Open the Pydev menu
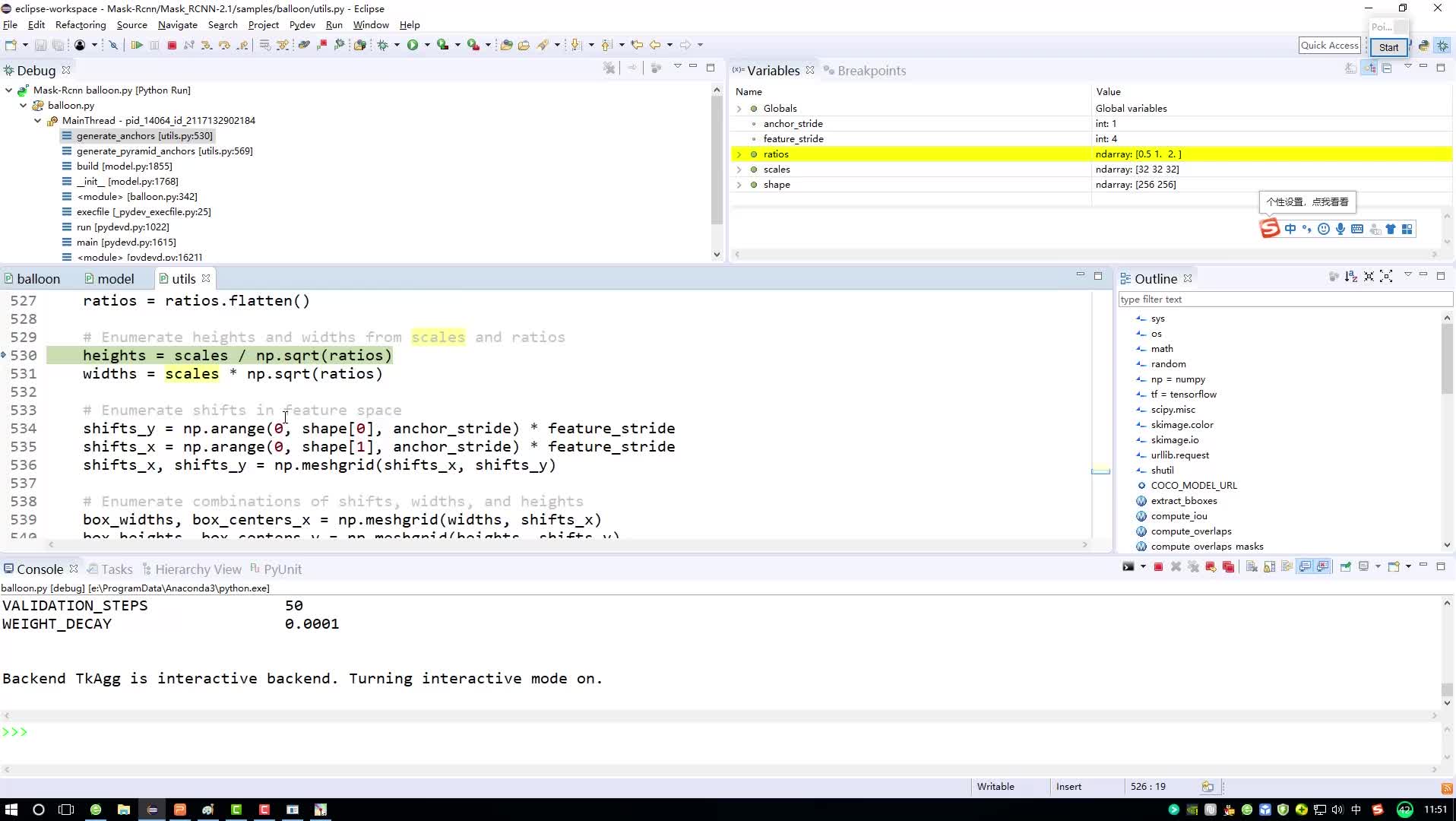1456x821 pixels. pyautogui.click(x=302, y=25)
